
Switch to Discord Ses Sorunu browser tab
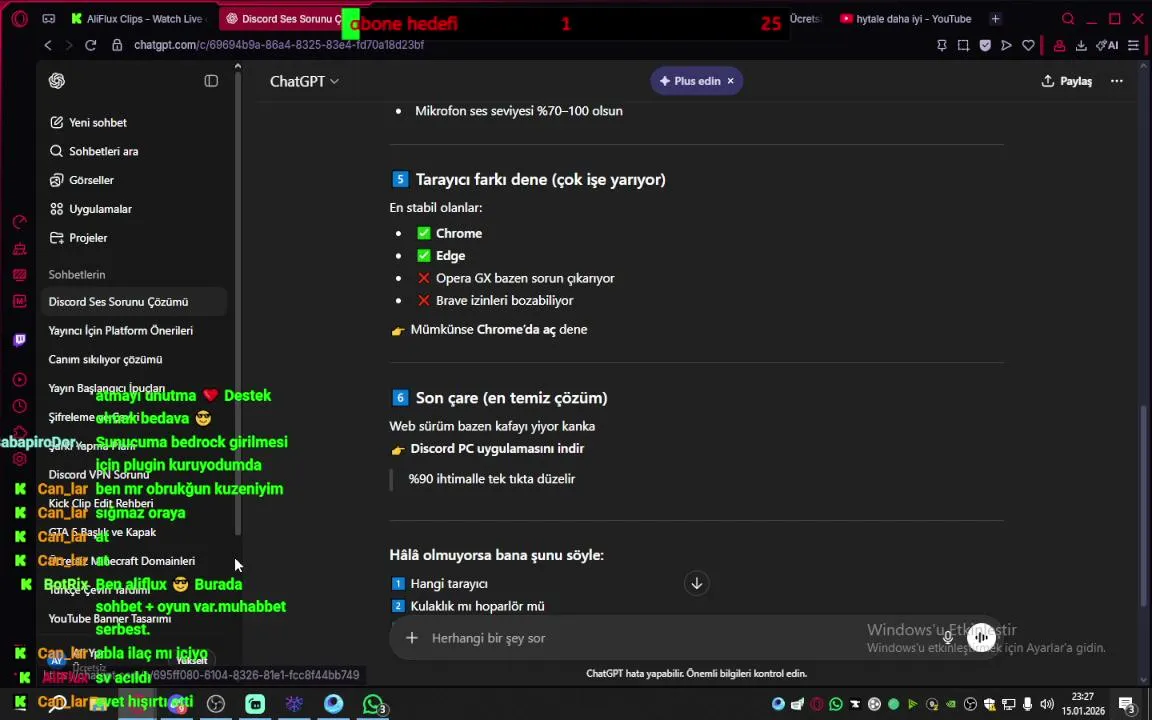click(x=283, y=19)
